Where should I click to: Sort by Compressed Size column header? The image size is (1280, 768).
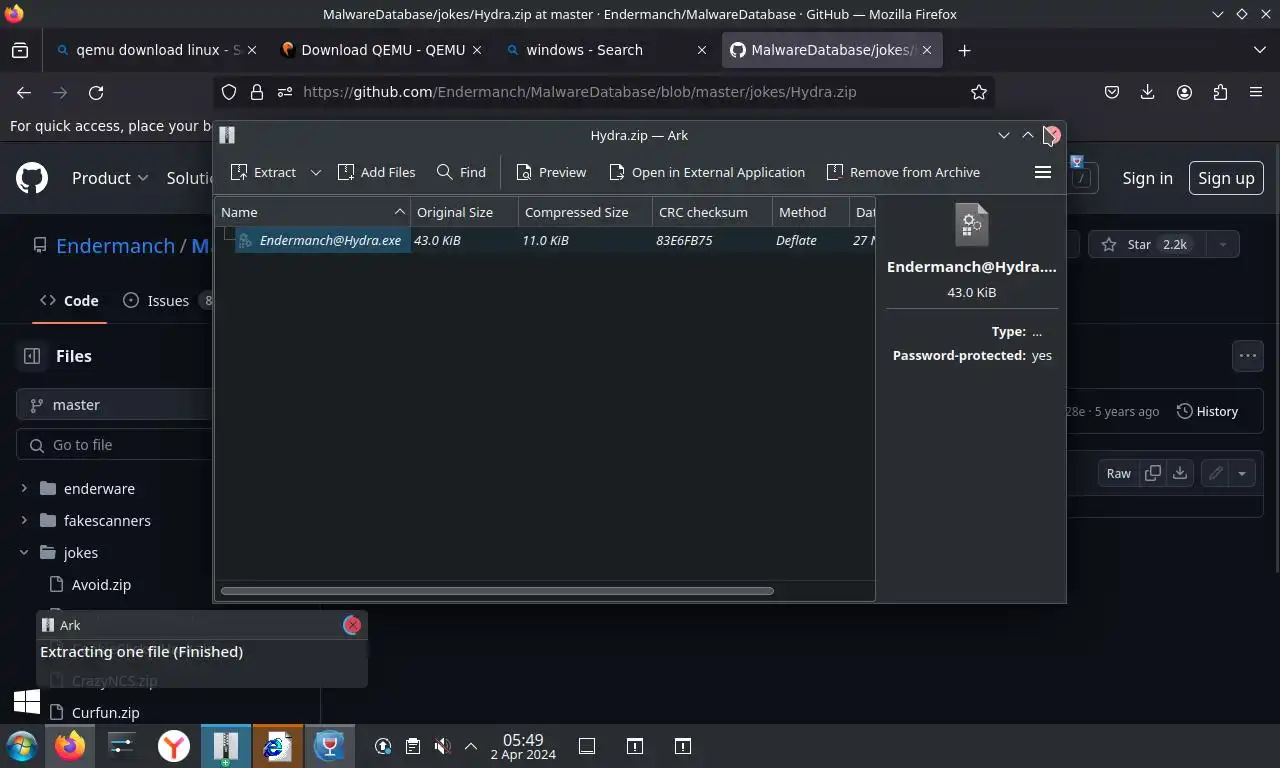[585, 212]
